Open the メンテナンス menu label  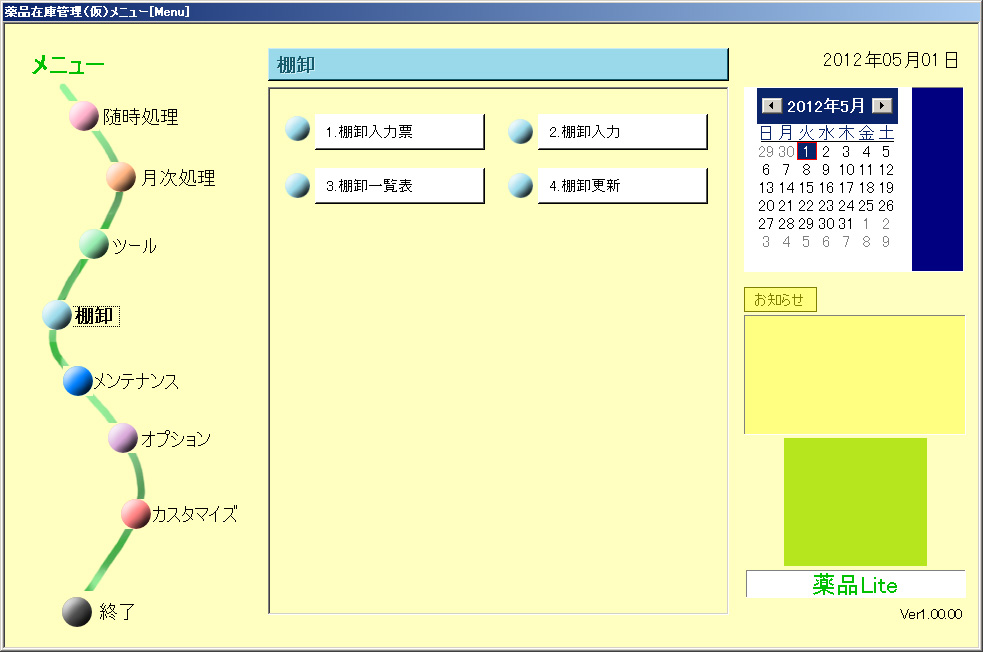pyautogui.click(x=136, y=381)
